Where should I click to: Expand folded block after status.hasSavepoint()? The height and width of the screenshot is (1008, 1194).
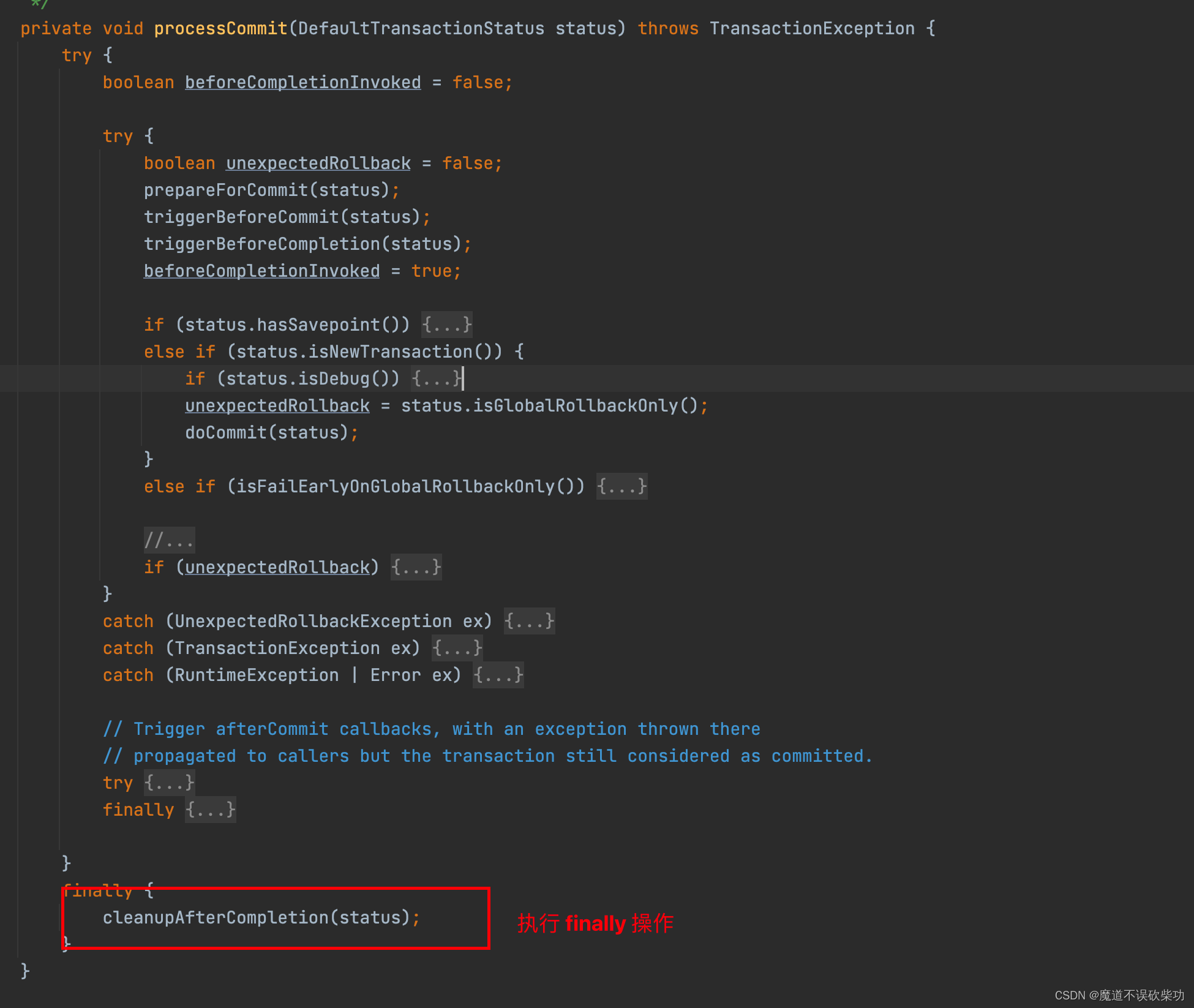[446, 325]
